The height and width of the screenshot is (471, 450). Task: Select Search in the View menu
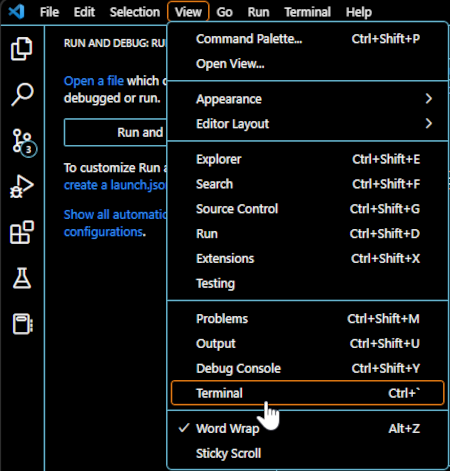tap(307, 184)
